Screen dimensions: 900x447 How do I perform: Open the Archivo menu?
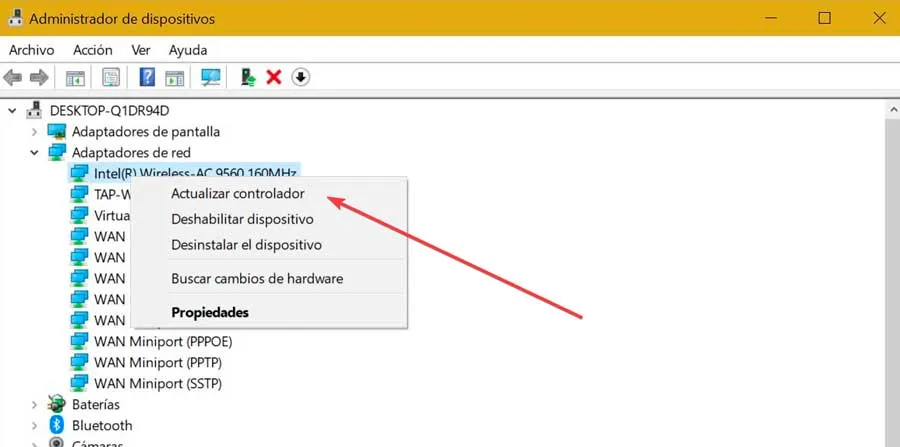click(31, 49)
